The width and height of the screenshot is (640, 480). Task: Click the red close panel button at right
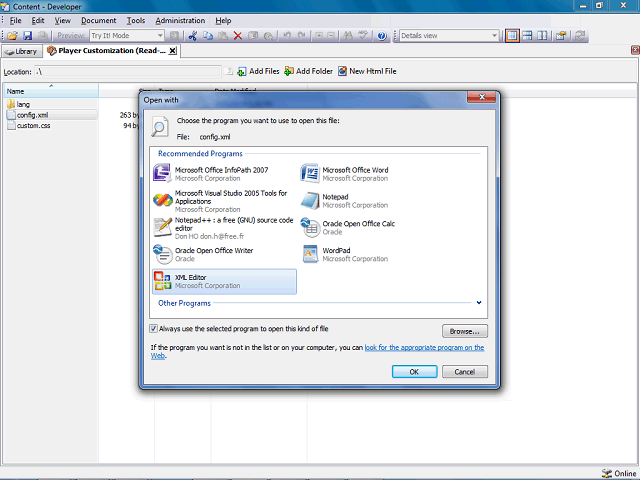[635, 50]
